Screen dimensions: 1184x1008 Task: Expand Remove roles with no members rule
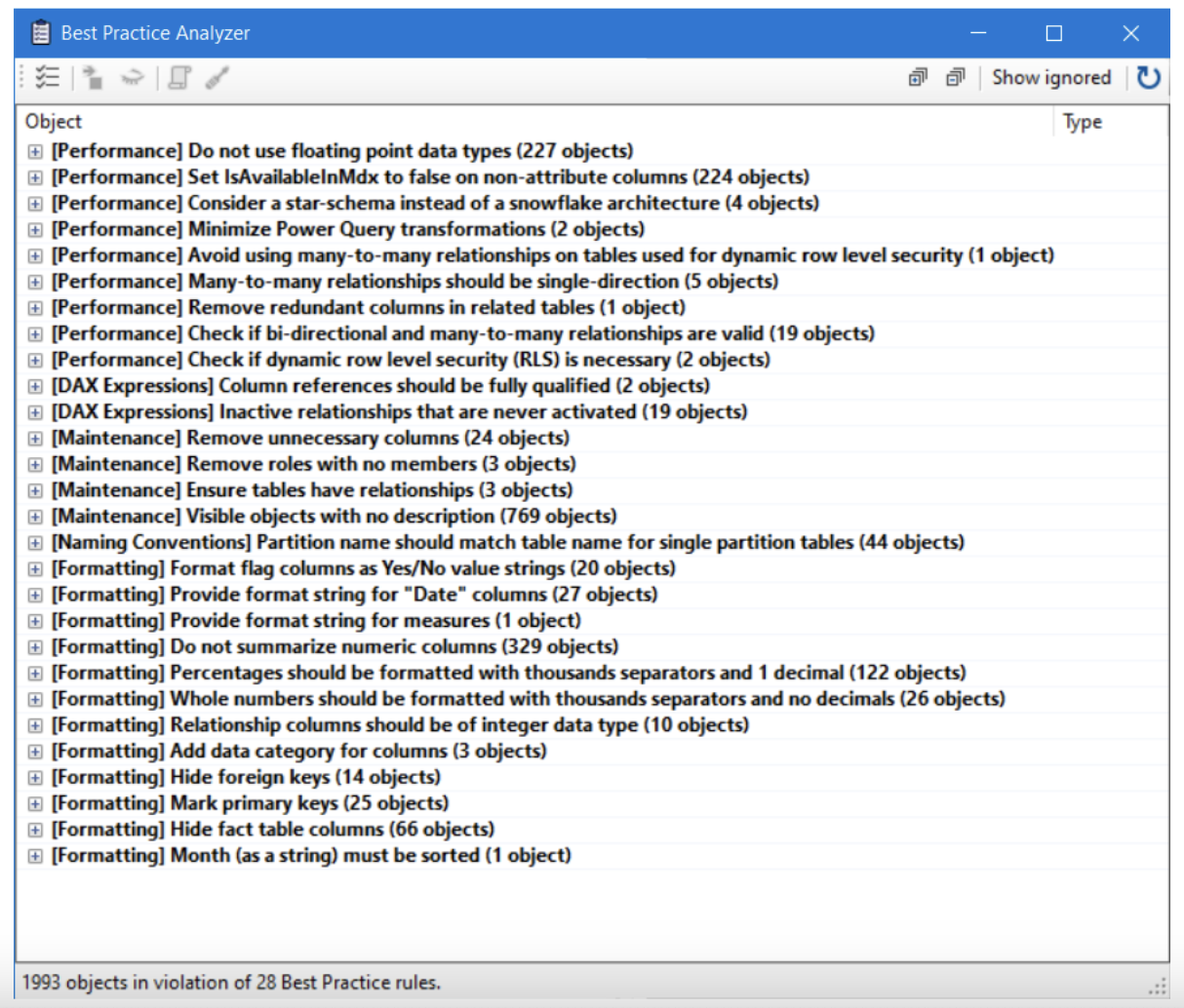pos(35,465)
